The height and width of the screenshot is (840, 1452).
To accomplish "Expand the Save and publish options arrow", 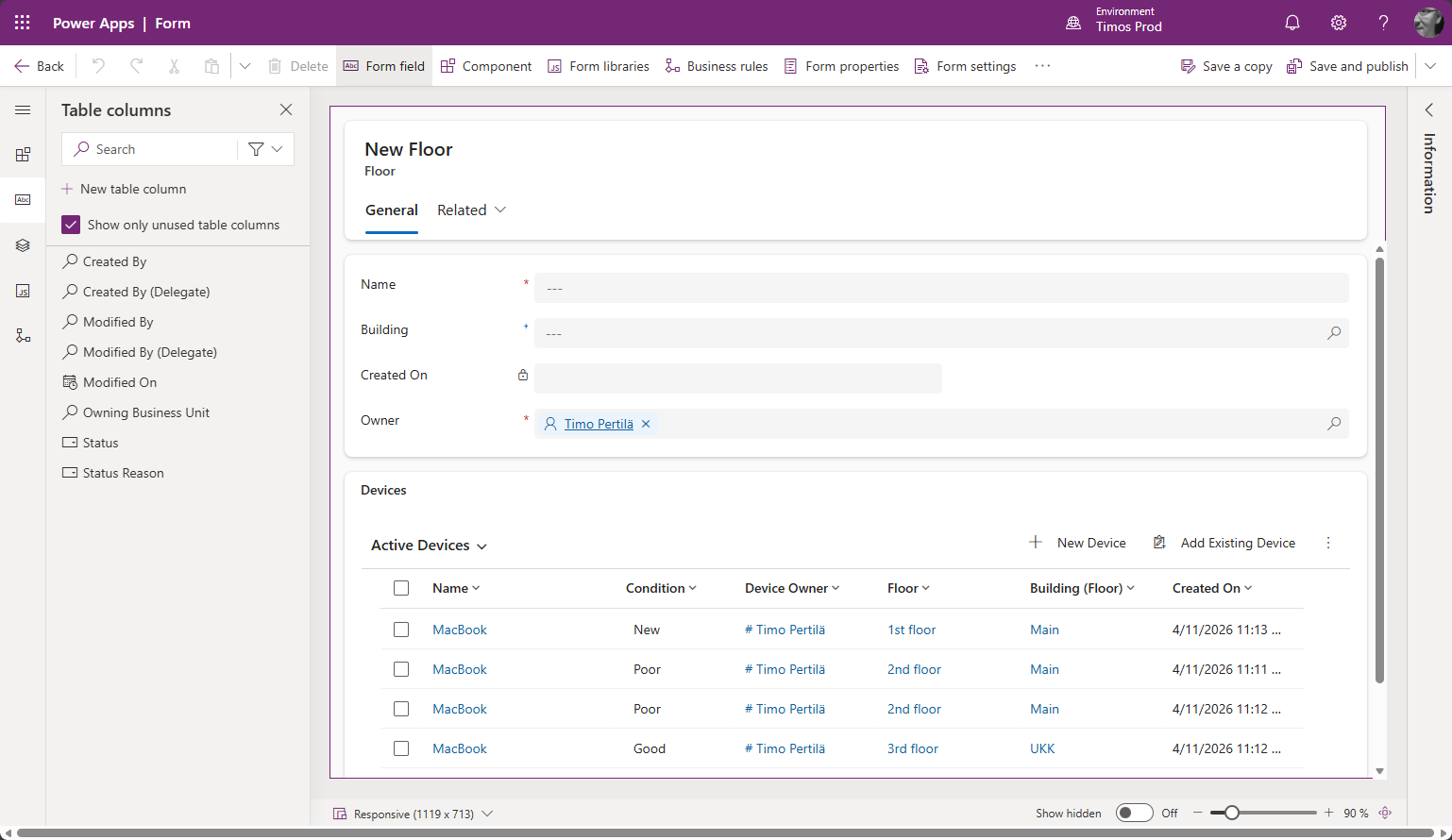I will pyautogui.click(x=1430, y=66).
